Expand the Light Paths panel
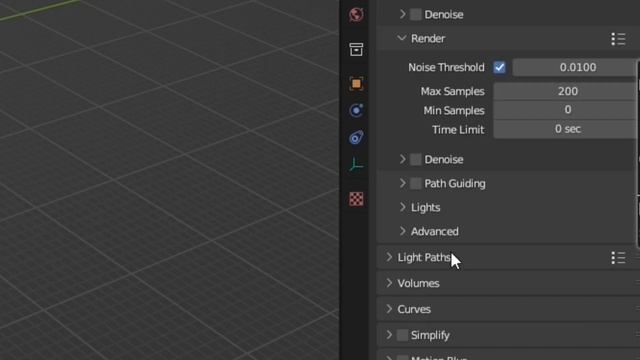Screen dimensions: 640x360 tap(389, 257)
